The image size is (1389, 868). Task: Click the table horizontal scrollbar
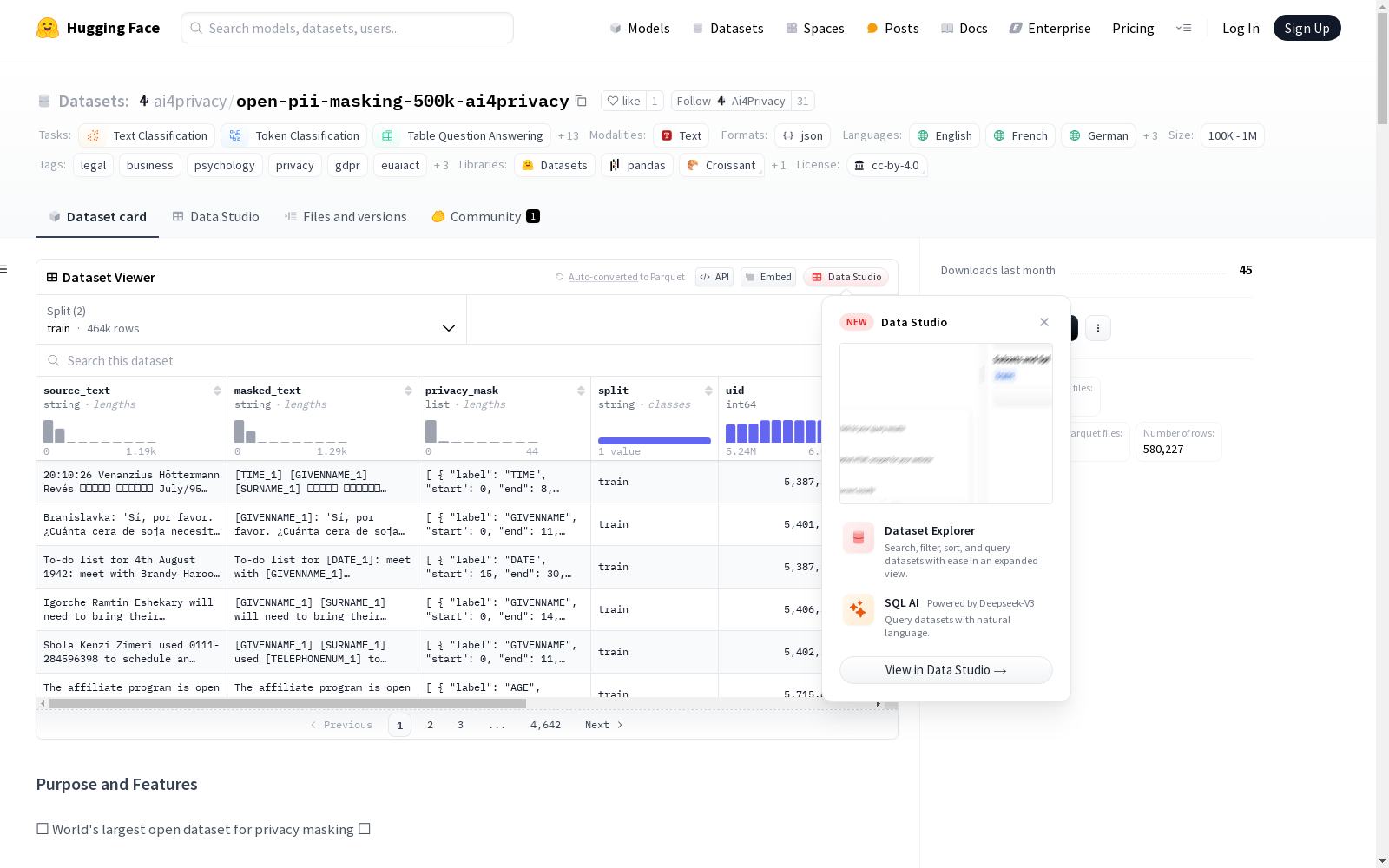click(x=287, y=704)
